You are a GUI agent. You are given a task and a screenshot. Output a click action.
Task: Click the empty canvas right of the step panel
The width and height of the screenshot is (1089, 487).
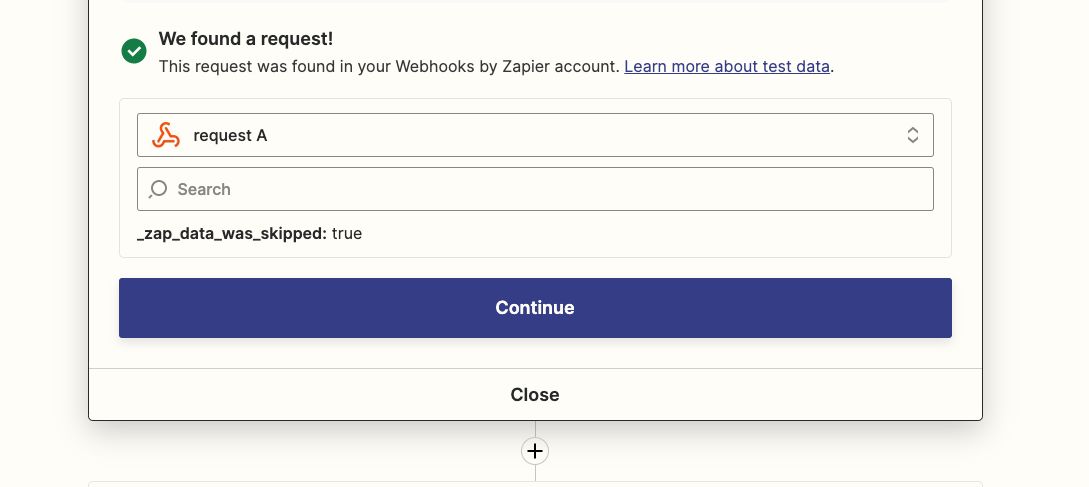1036,243
